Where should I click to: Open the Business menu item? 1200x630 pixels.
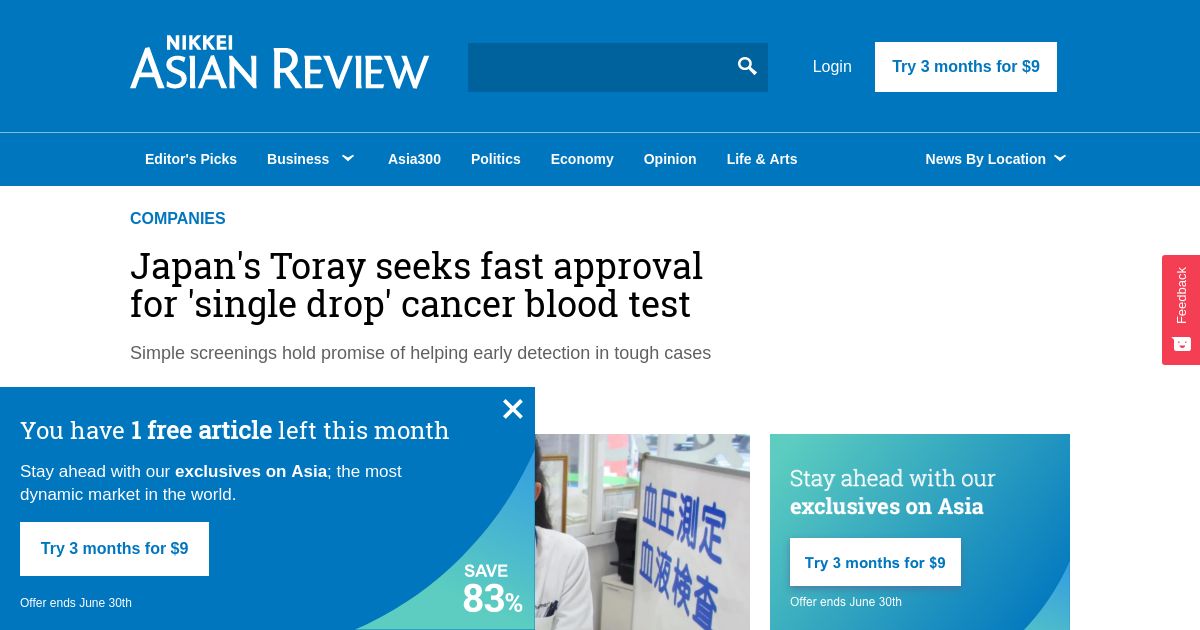[x=298, y=159]
